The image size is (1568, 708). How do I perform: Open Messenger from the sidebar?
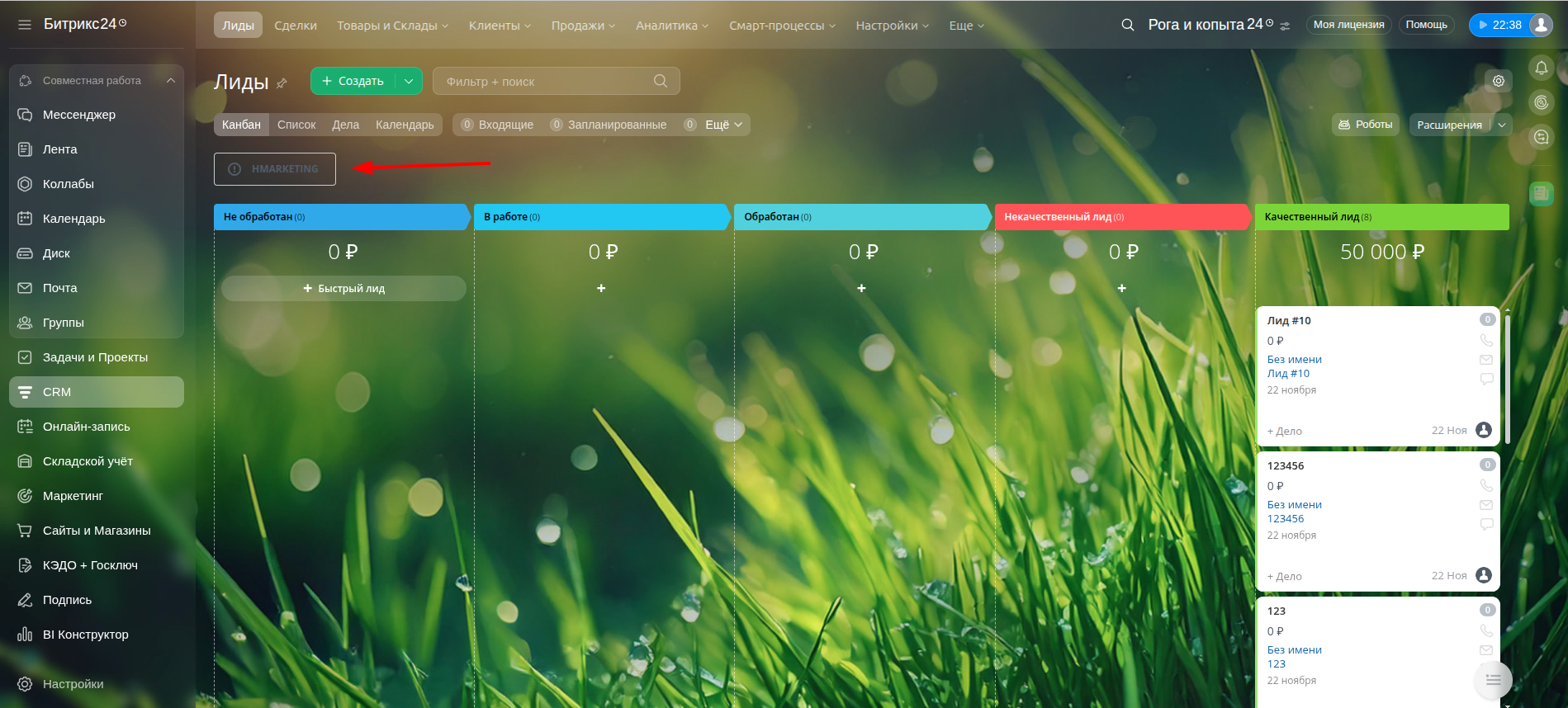click(79, 115)
